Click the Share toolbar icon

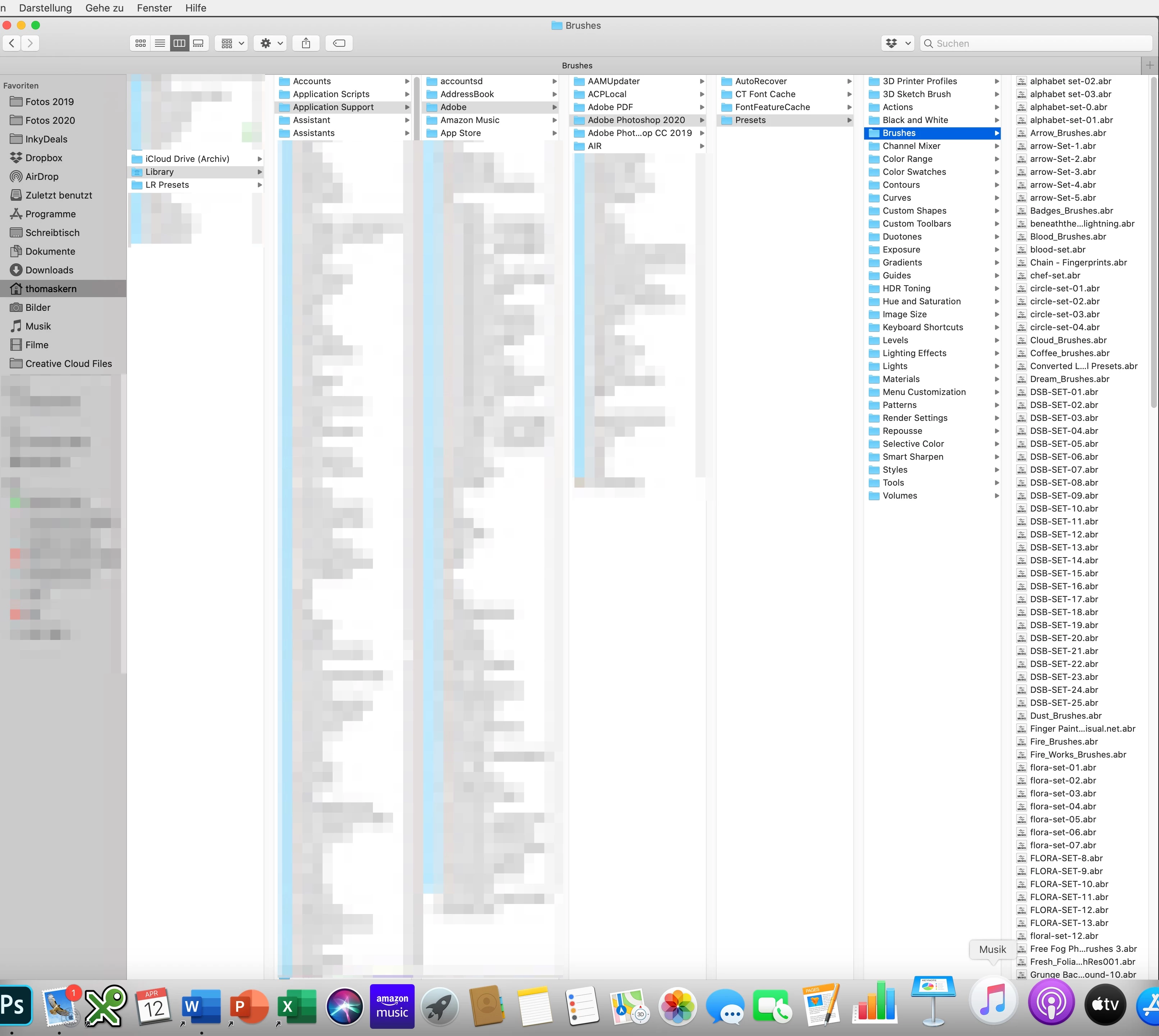(x=306, y=43)
